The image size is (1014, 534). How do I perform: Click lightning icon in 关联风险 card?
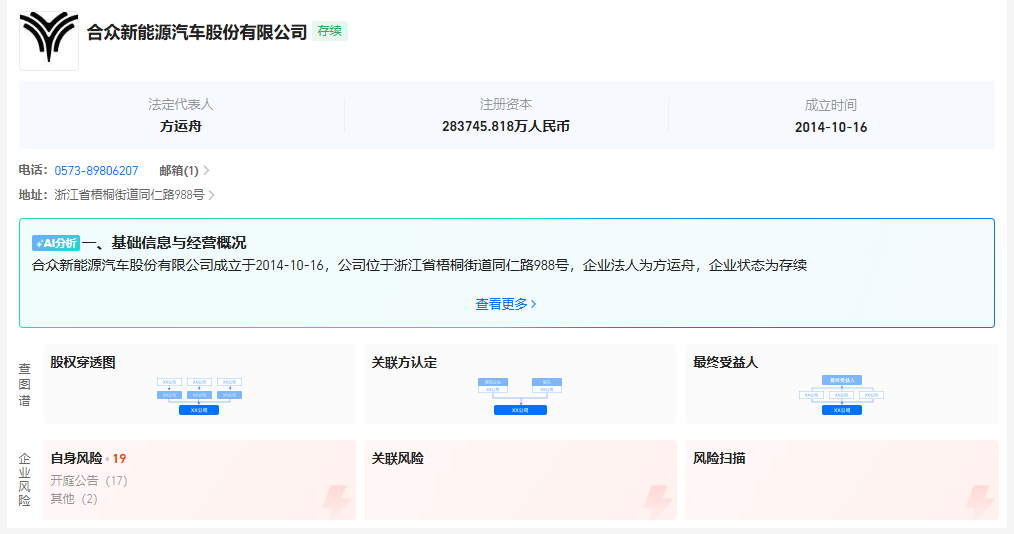(x=658, y=502)
